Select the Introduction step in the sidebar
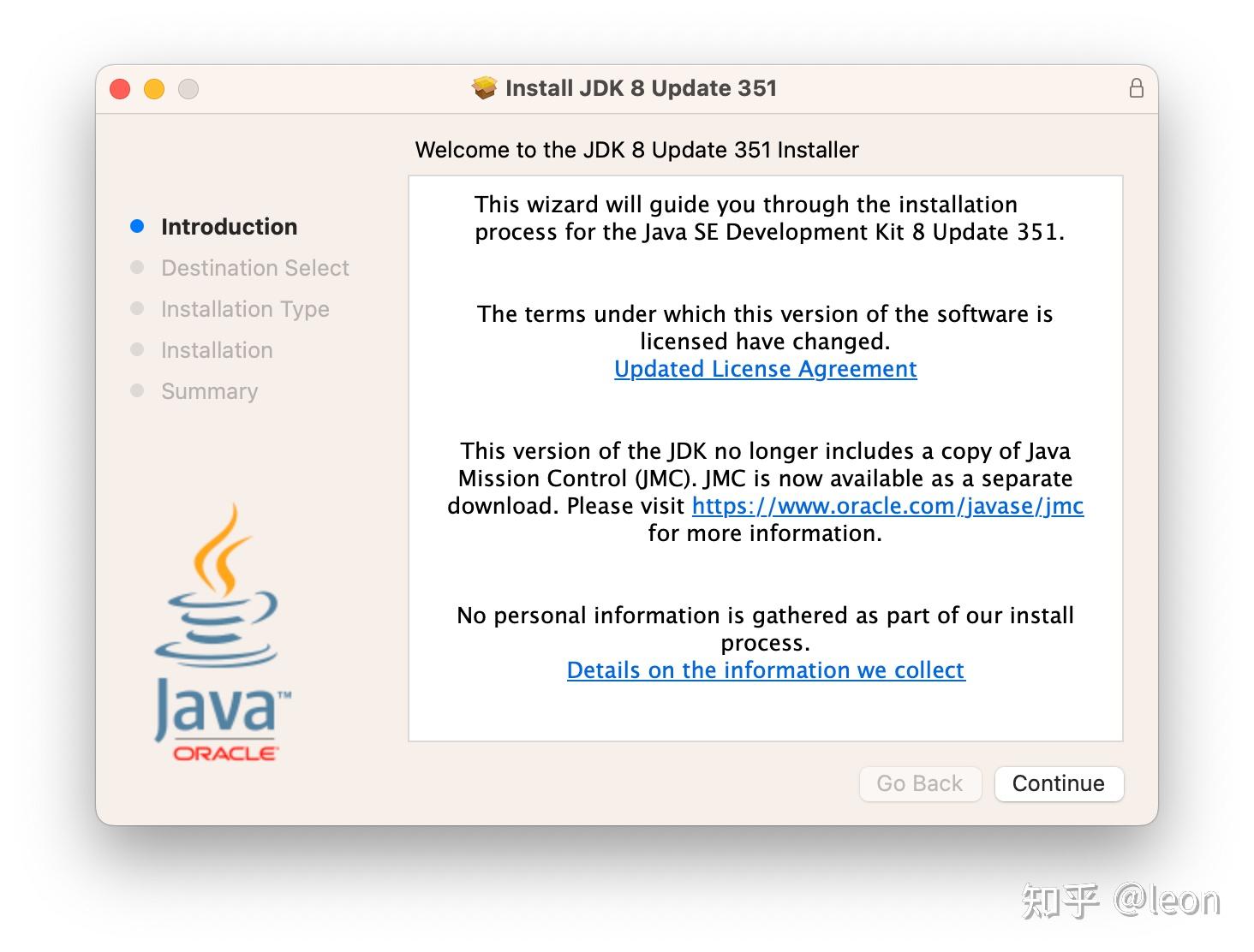Image resolution: width=1254 pixels, height=952 pixels. tap(230, 227)
